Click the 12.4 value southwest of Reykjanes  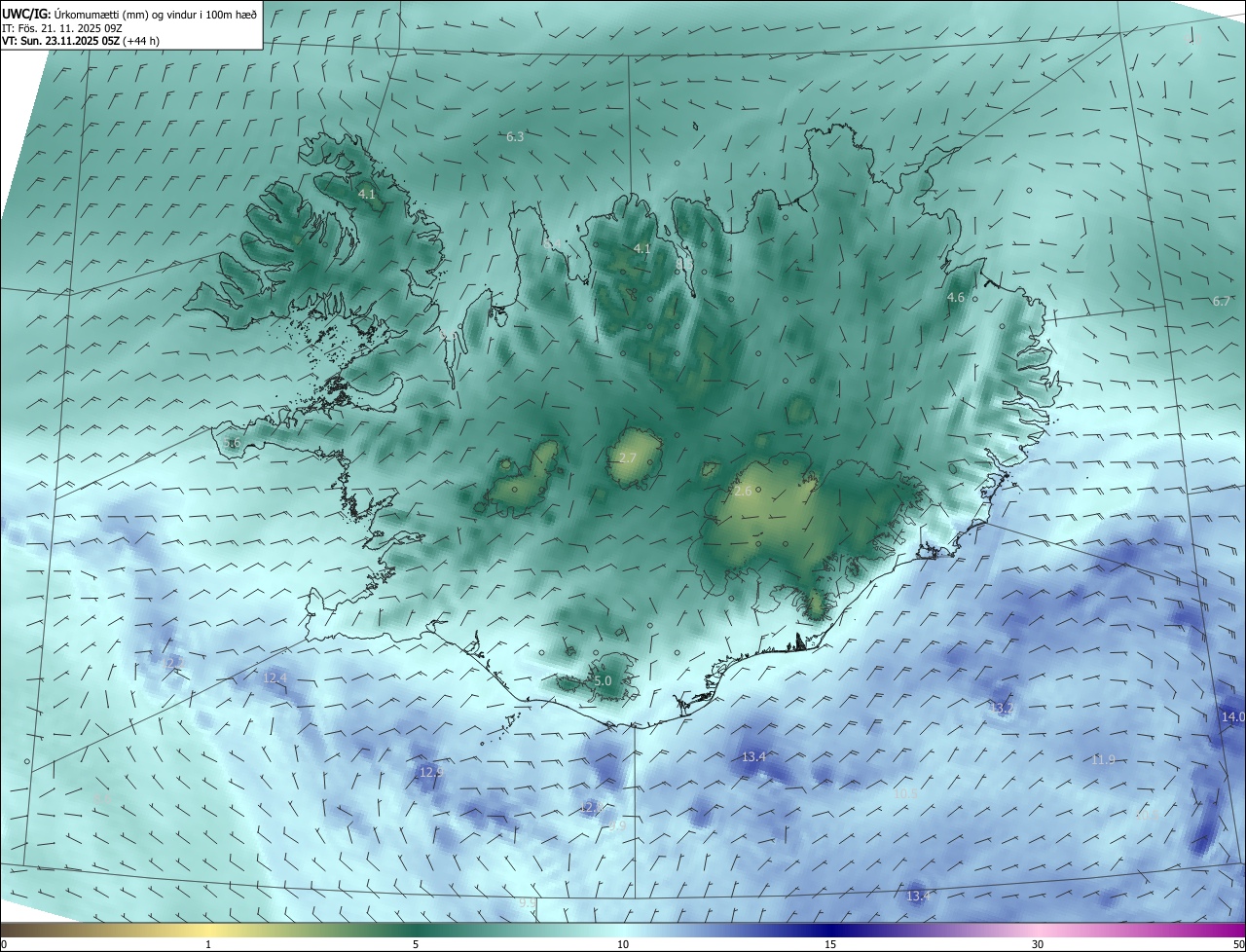pyautogui.click(x=275, y=677)
